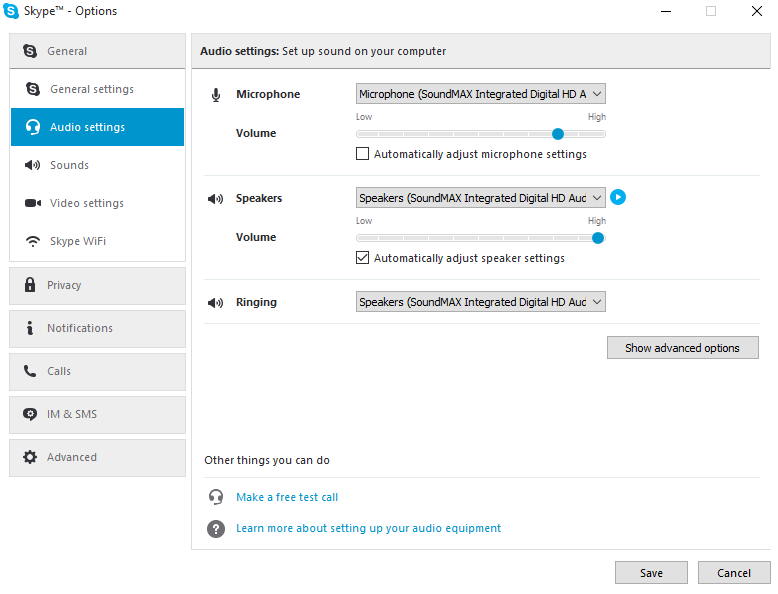Click the Skype icon beside General settings
This screenshot has height=594, width=778.
[x=33, y=89]
